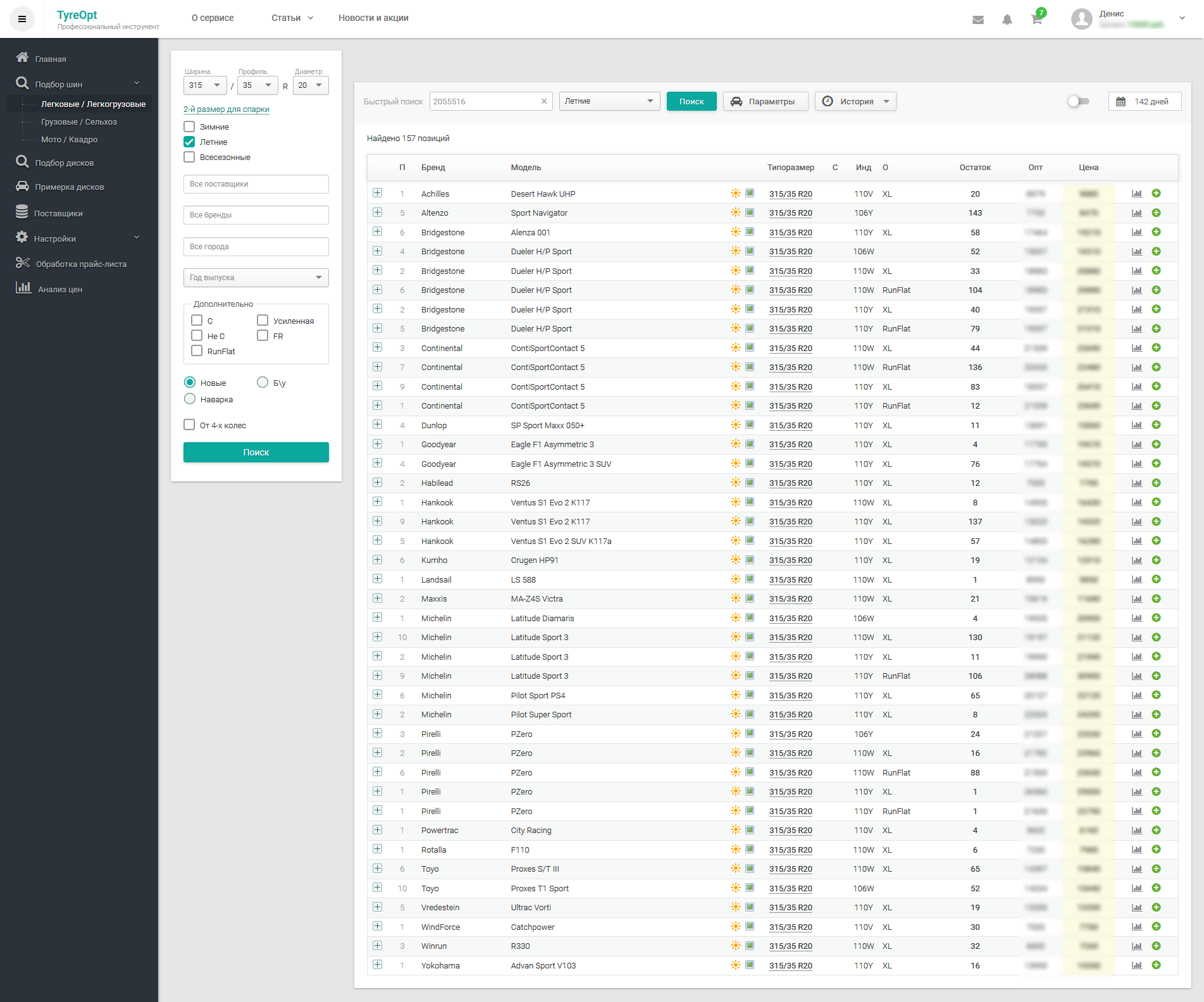
Task: Open the shopping cart with badge 7
Action: (1037, 18)
